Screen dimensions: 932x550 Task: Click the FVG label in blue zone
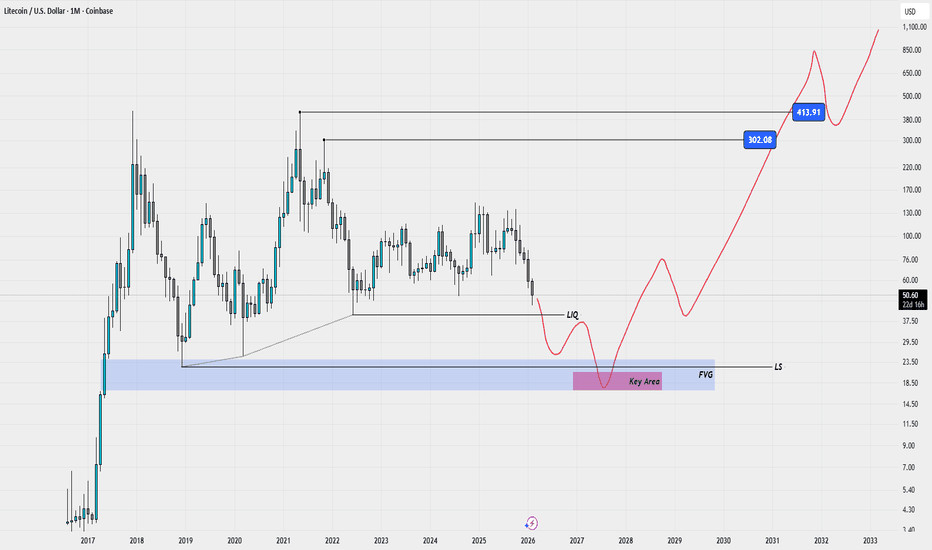705,373
